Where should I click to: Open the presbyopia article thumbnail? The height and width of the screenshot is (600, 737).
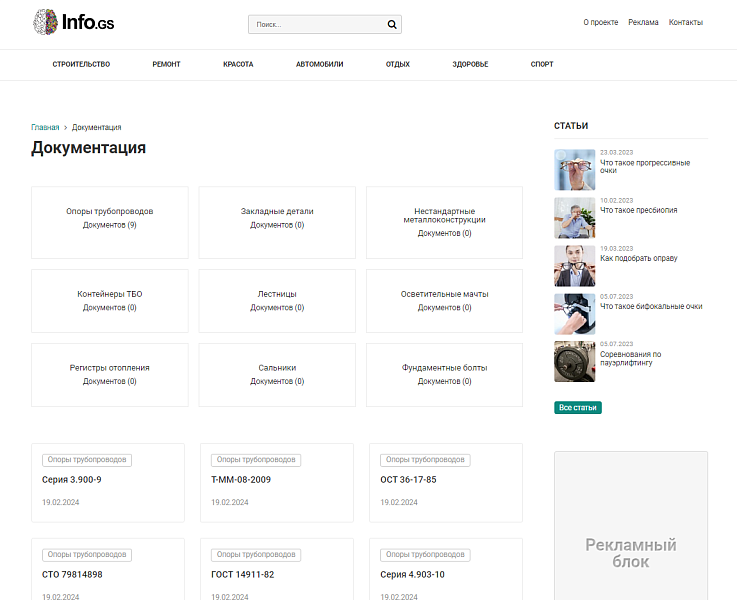(574, 217)
